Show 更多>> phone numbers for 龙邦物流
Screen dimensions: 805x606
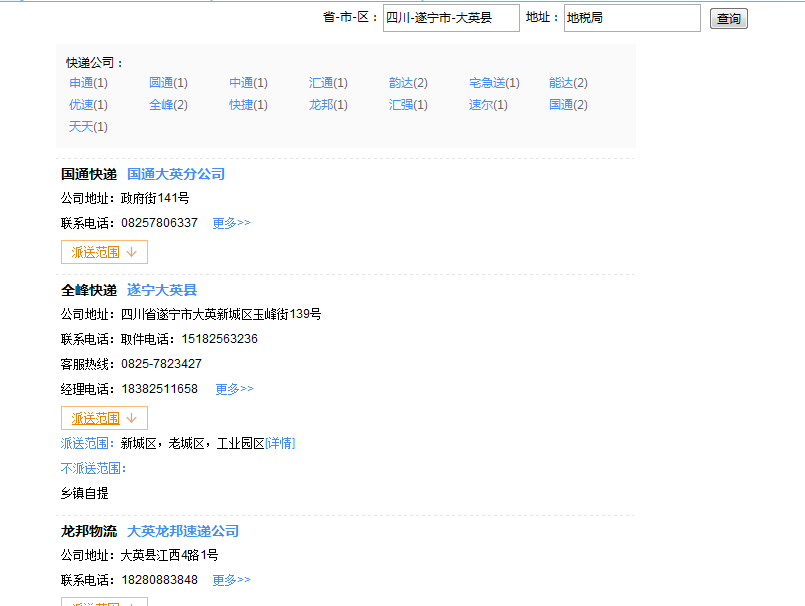point(231,580)
